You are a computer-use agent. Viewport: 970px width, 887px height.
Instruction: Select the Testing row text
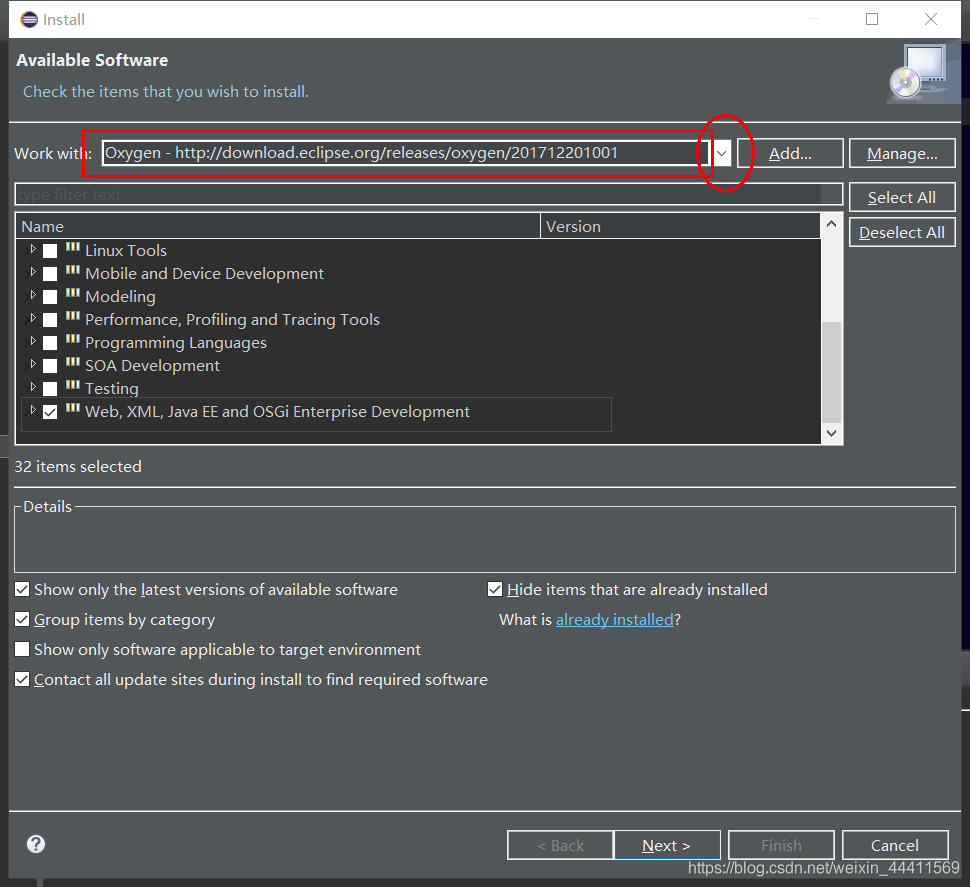[111, 388]
